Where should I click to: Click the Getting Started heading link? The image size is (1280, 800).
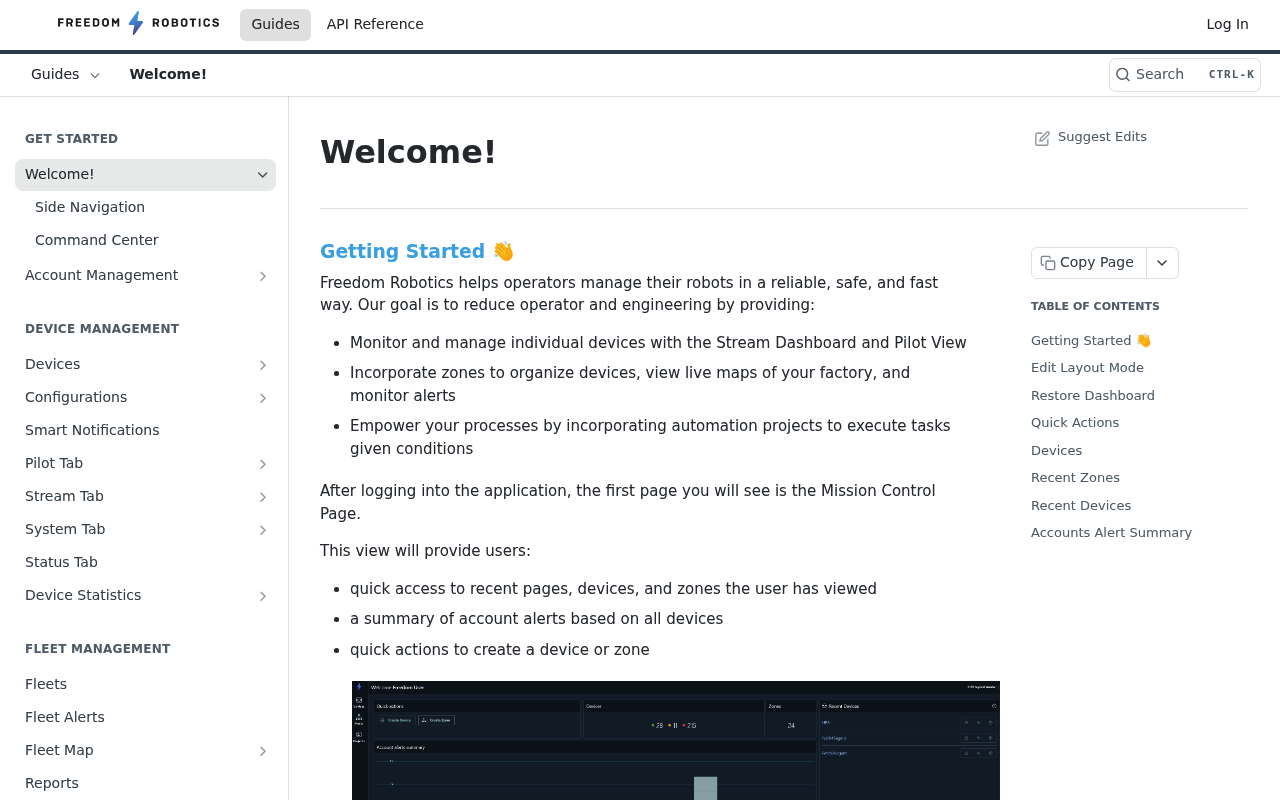[x=417, y=251]
